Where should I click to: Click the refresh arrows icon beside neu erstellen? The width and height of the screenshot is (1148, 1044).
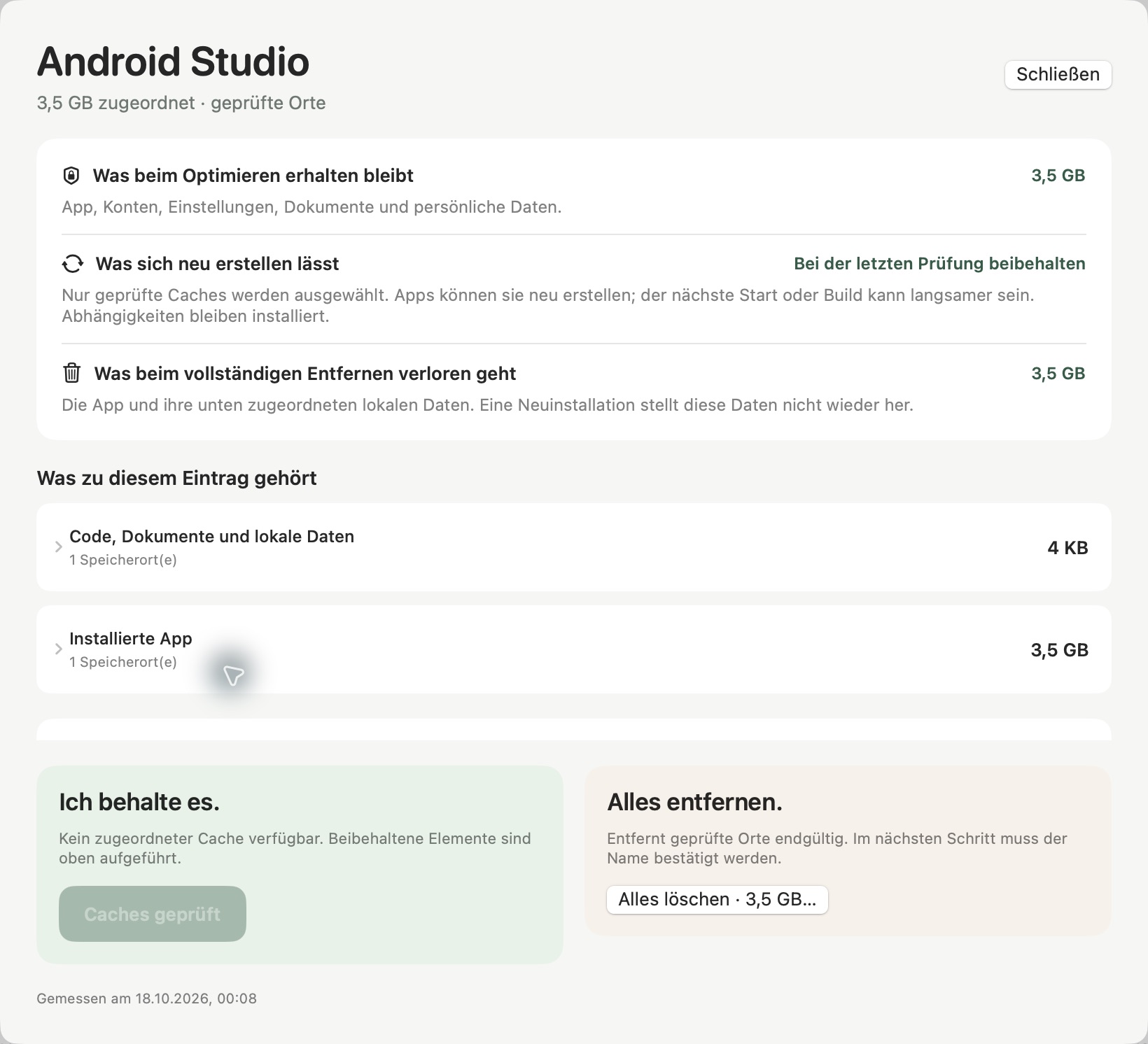point(72,264)
